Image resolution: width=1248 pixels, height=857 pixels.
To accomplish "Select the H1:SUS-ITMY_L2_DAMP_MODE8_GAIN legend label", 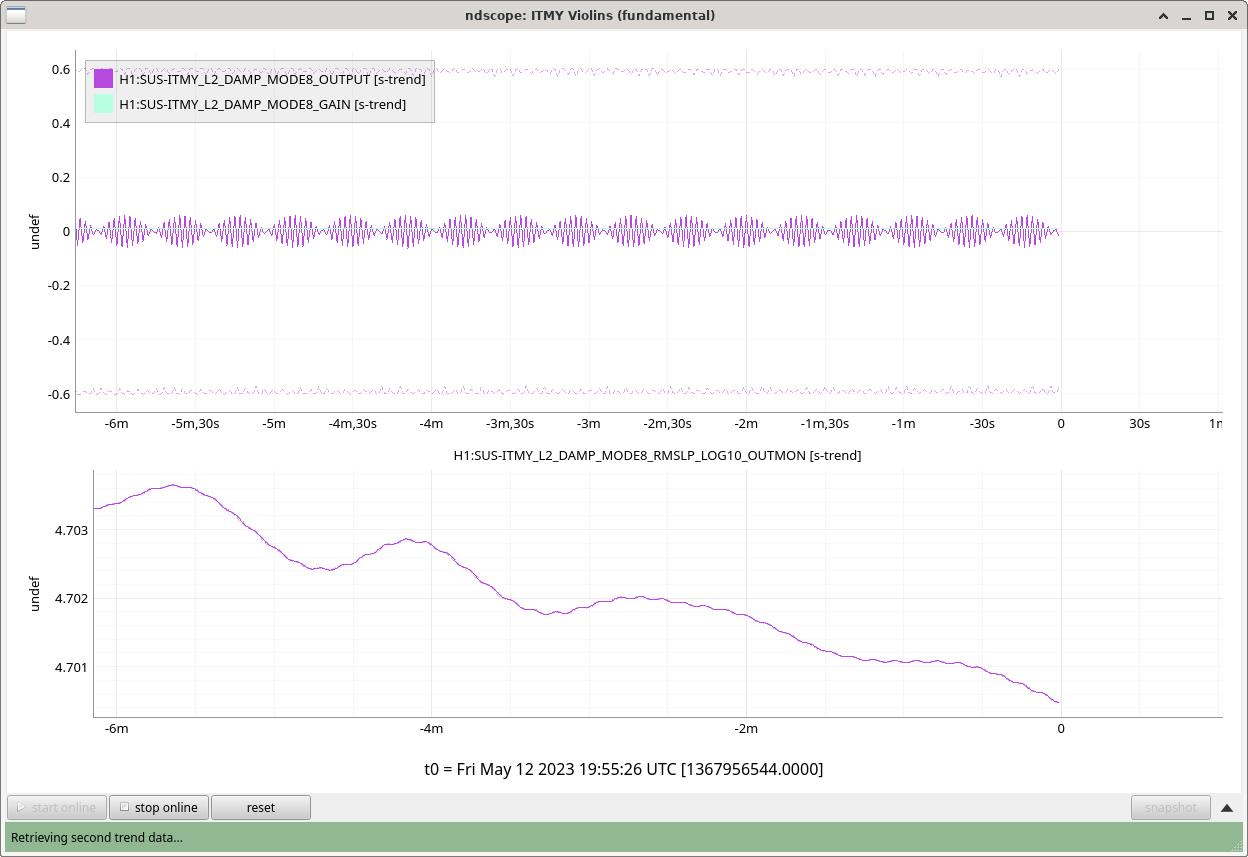I will coord(262,104).
